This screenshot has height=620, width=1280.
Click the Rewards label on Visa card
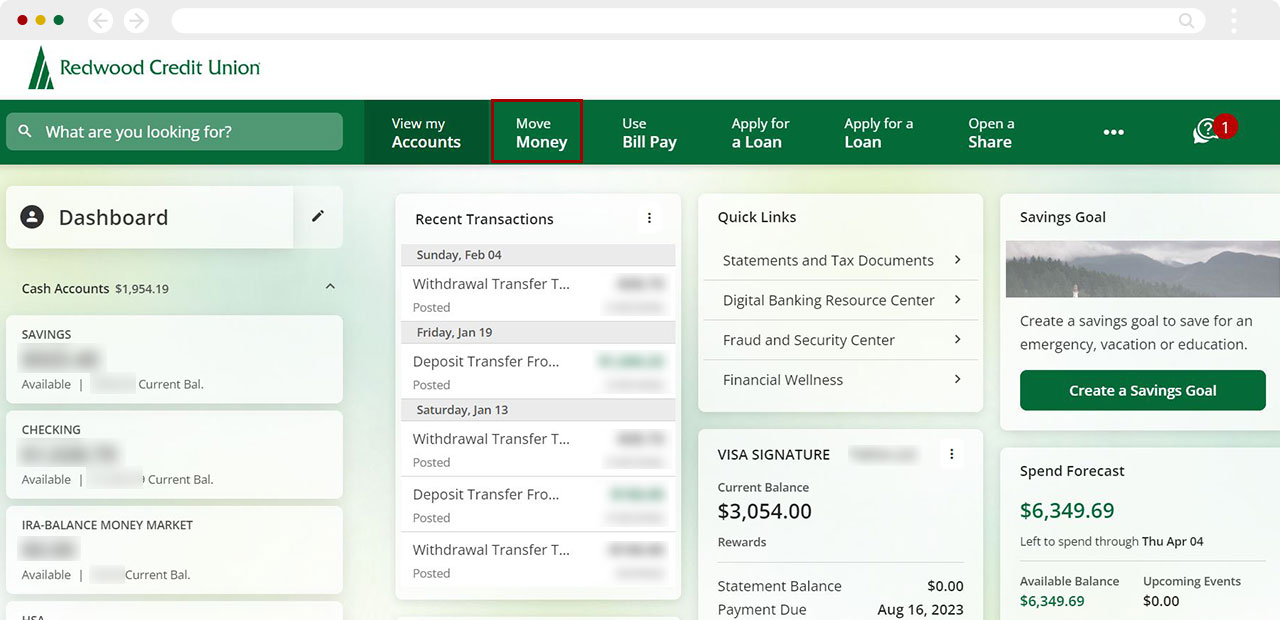coord(742,542)
